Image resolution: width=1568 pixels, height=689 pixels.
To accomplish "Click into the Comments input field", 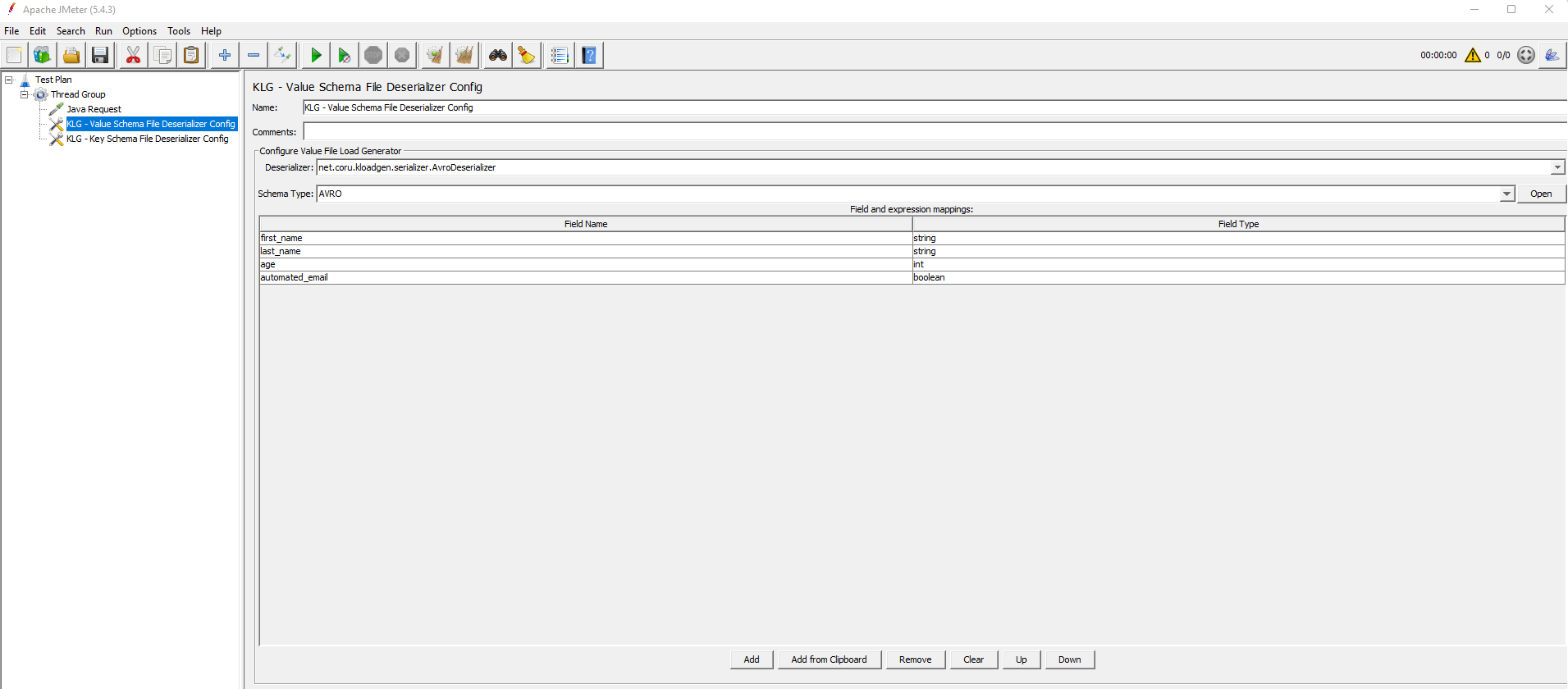I will [x=935, y=131].
